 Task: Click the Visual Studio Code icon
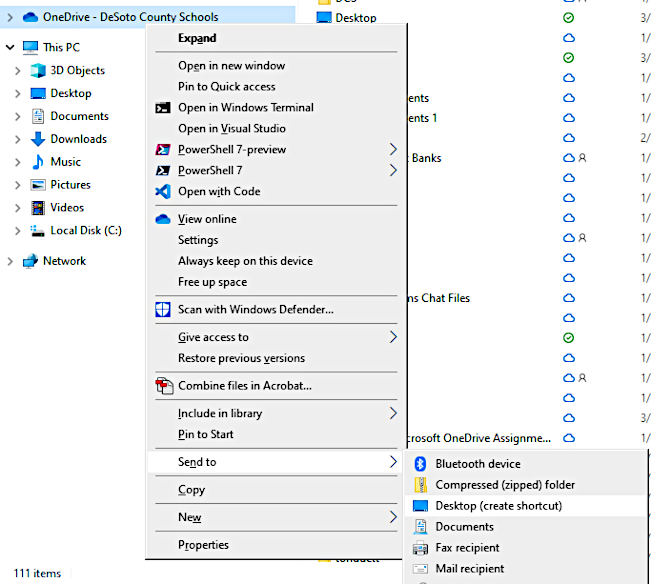(163, 191)
